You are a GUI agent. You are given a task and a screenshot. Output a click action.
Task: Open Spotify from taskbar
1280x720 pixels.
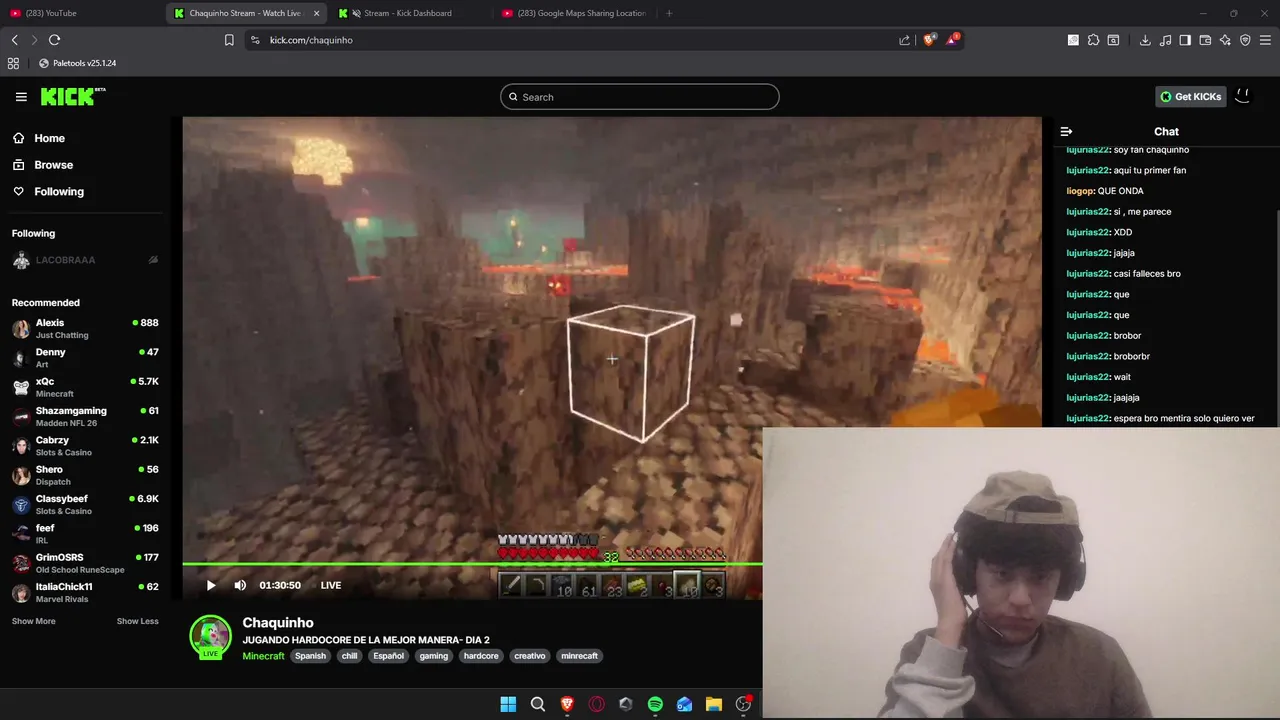(655, 704)
